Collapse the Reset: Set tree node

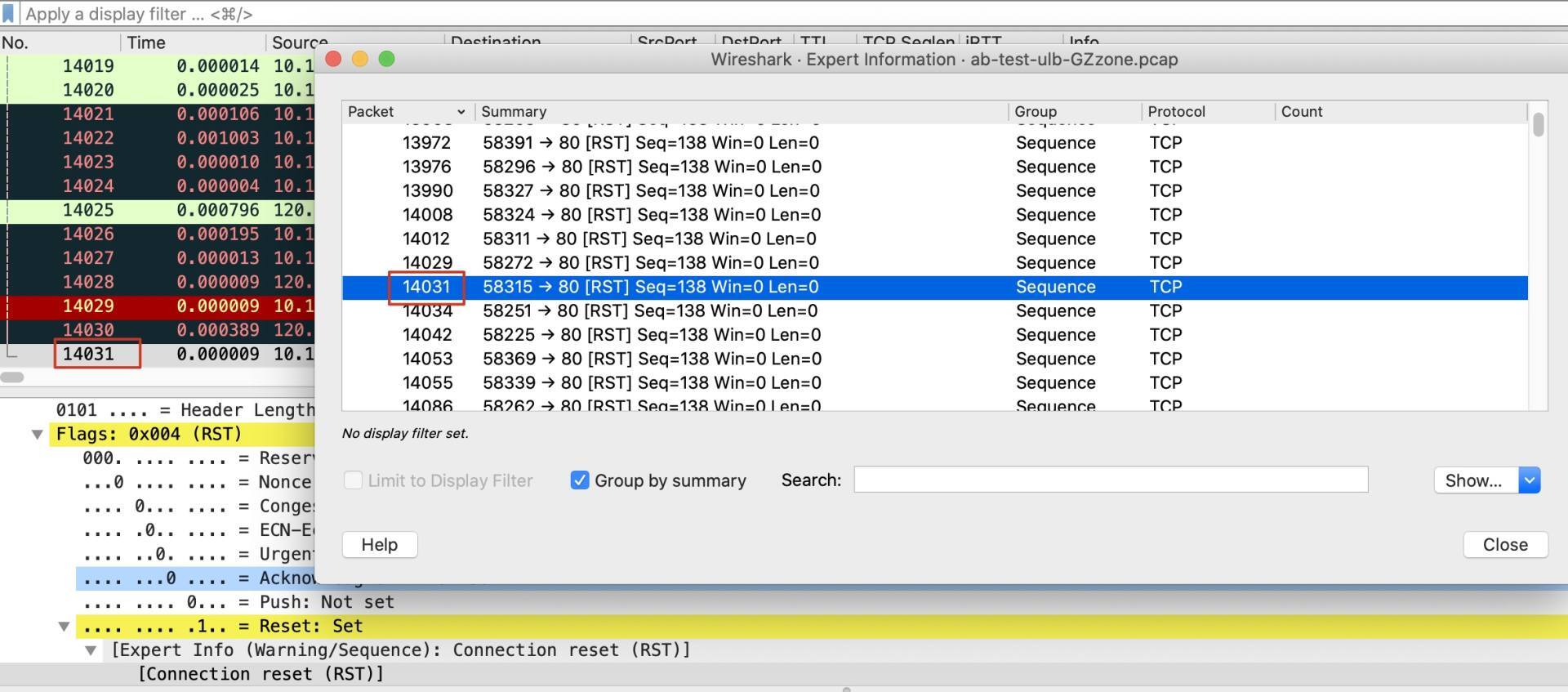coord(64,627)
